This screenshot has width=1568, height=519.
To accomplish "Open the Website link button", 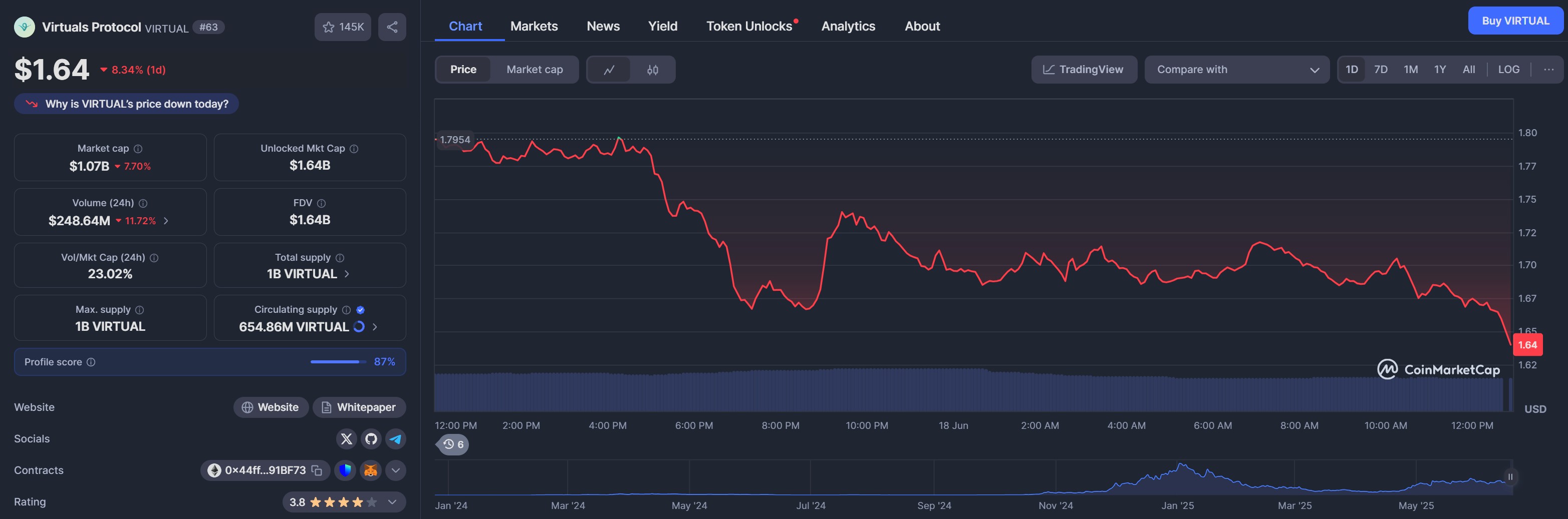I will [270, 407].
